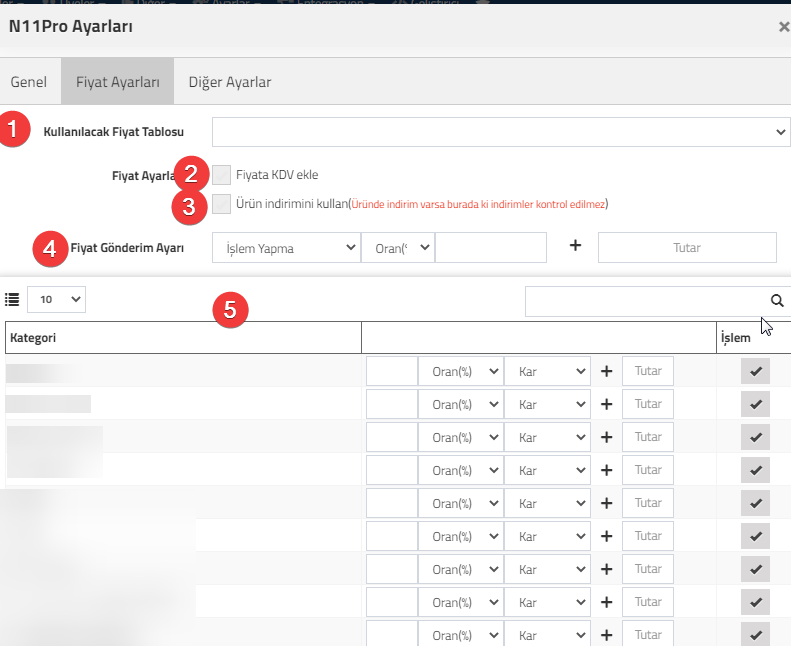Viewport: 791px width, 646px height.
Task: Switch to the Genel tab
Action: 29,82
